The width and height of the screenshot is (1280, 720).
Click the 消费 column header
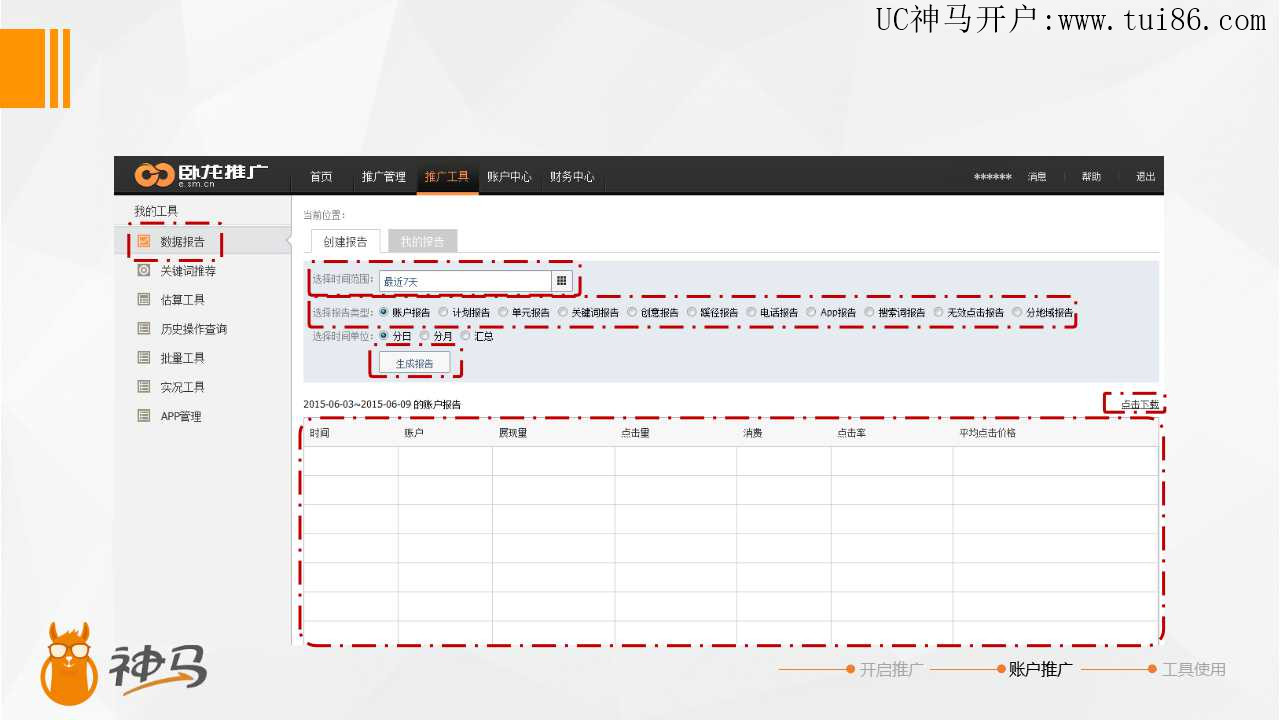(752, 433)
